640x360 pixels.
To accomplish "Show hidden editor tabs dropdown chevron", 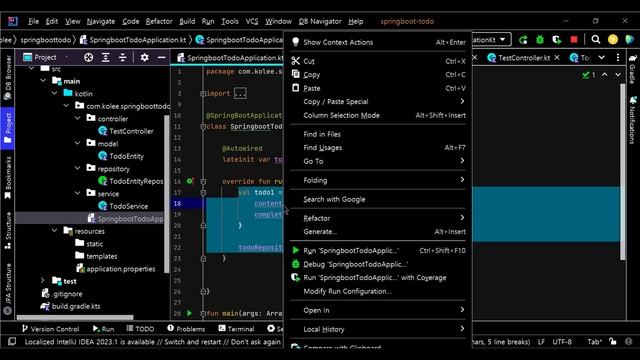I will [602, 58].
